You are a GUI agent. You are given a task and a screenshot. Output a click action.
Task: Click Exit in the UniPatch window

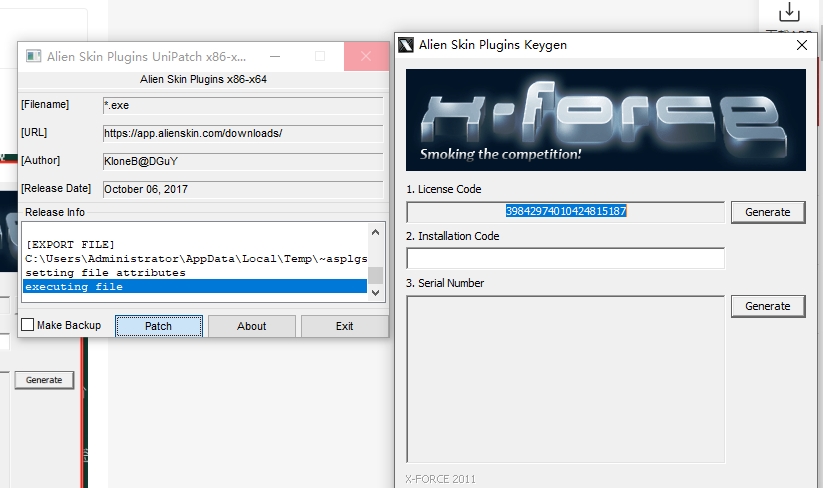click(x=344, y=326)
